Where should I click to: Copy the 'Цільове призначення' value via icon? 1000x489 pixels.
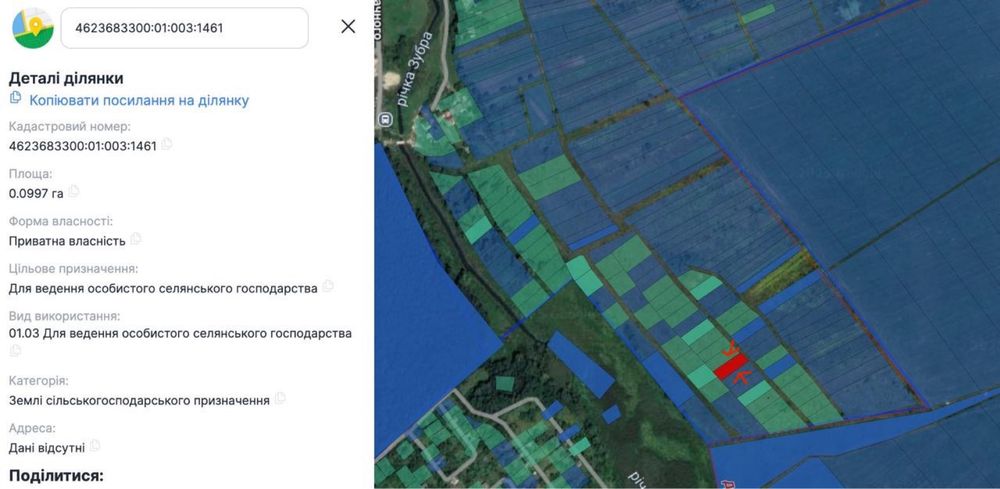(328, 286)
